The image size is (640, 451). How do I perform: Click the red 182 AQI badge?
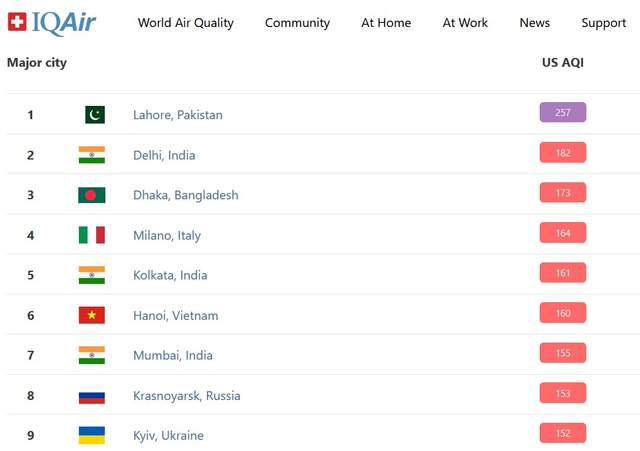click(x=562, y=153)
